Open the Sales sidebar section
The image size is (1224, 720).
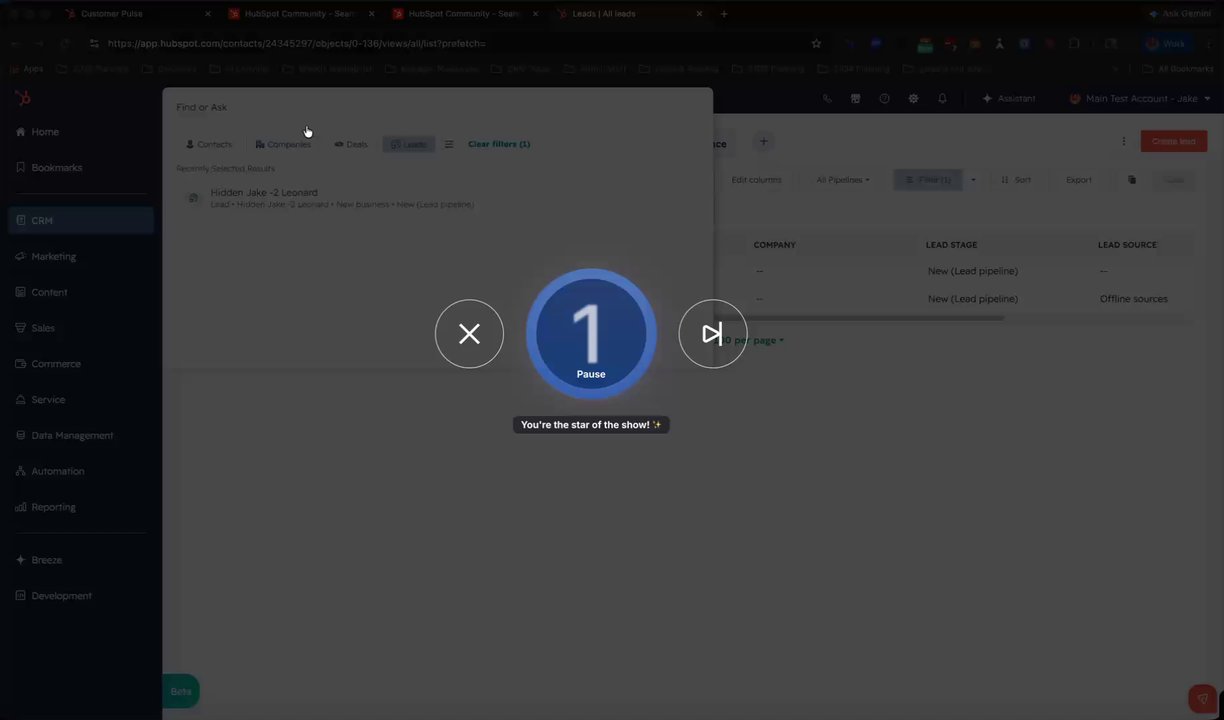[43, 328]
